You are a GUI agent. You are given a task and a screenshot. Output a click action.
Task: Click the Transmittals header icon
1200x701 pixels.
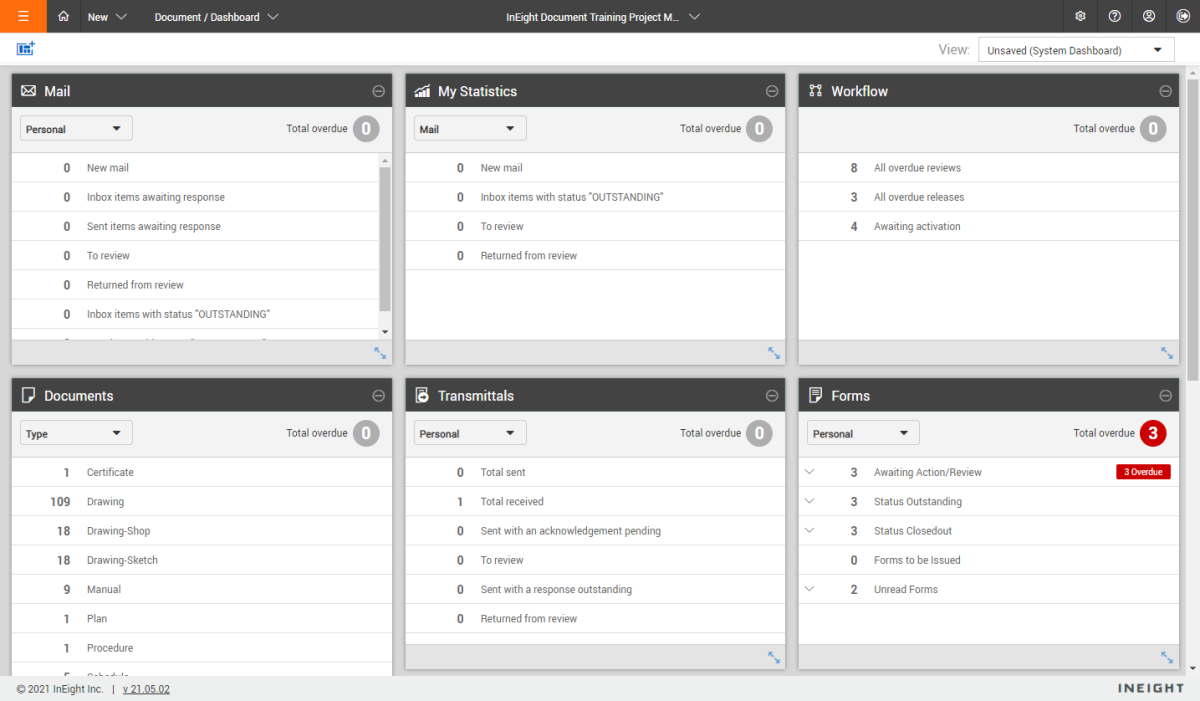click(422, 396)
